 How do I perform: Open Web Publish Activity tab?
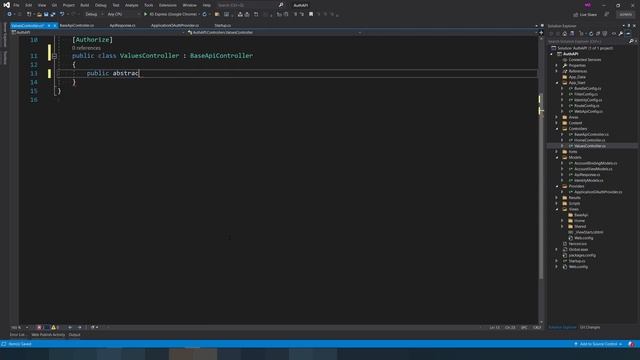[48, 335]
